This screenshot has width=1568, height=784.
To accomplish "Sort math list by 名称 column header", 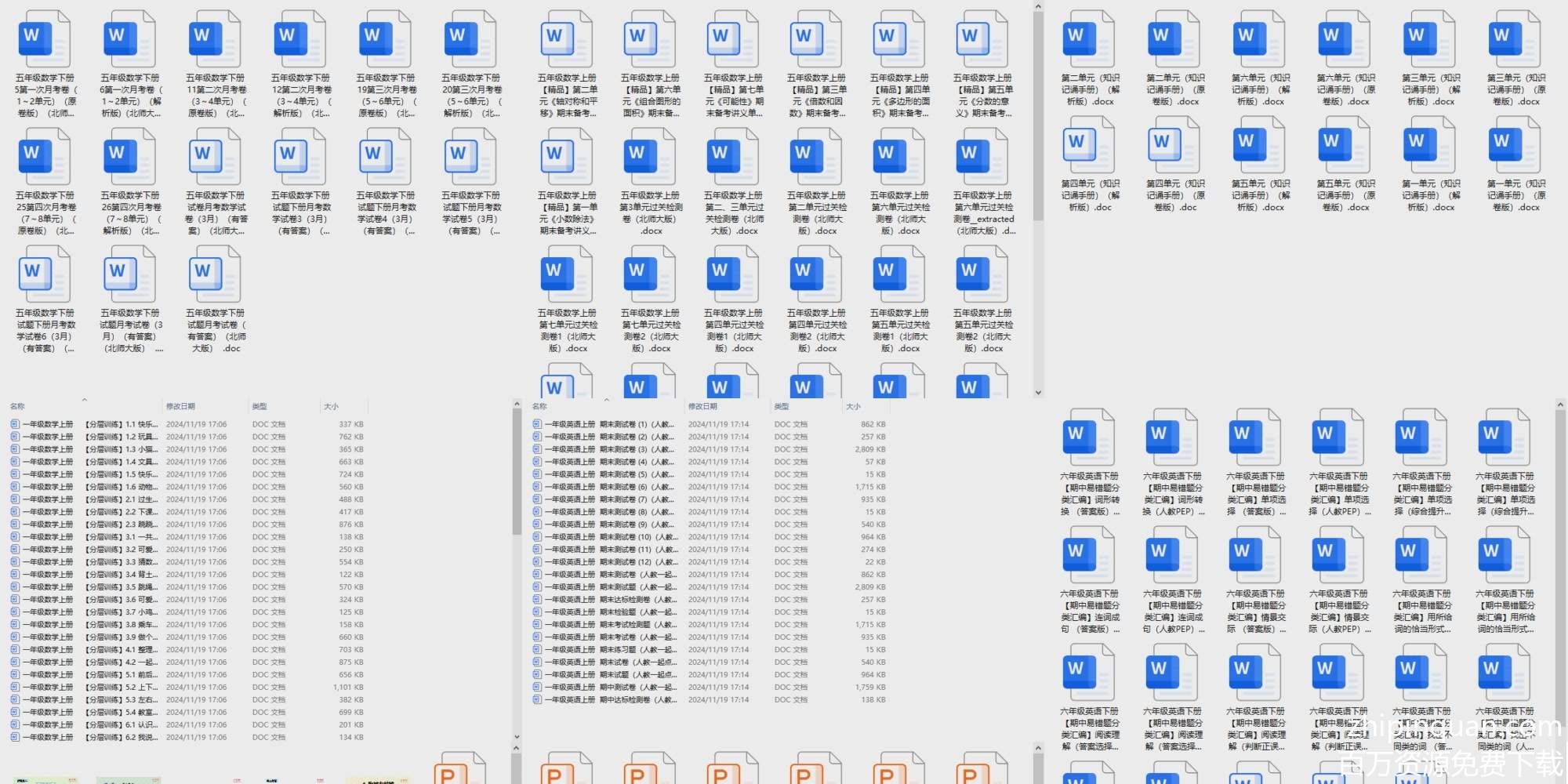I will (18, 406).
